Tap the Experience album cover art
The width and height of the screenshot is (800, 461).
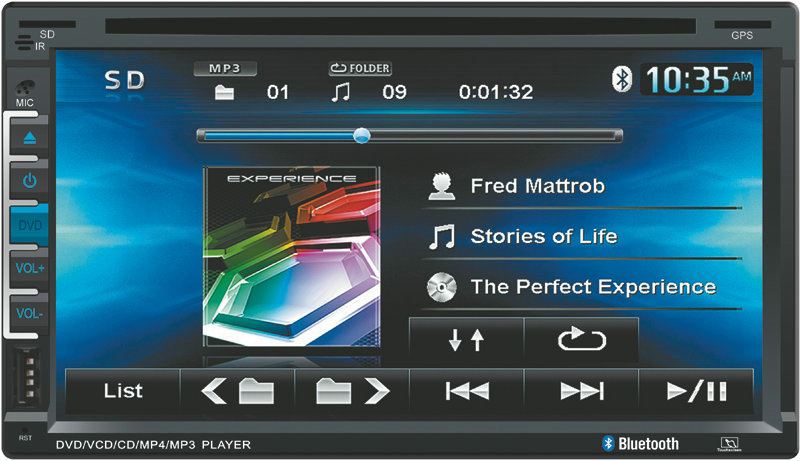click(x=292, y=256)
